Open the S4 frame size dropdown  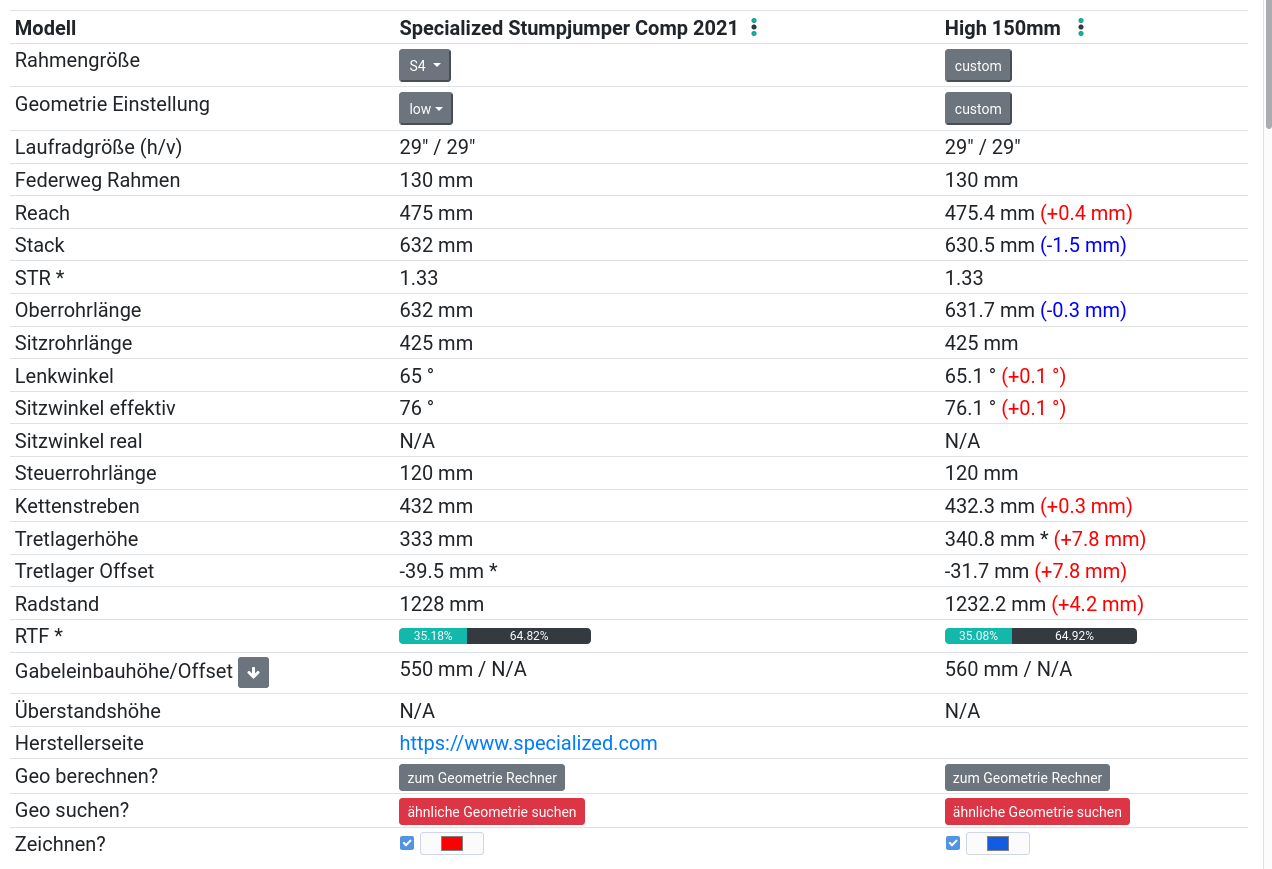pyautogui.click(x=425, y=66)
